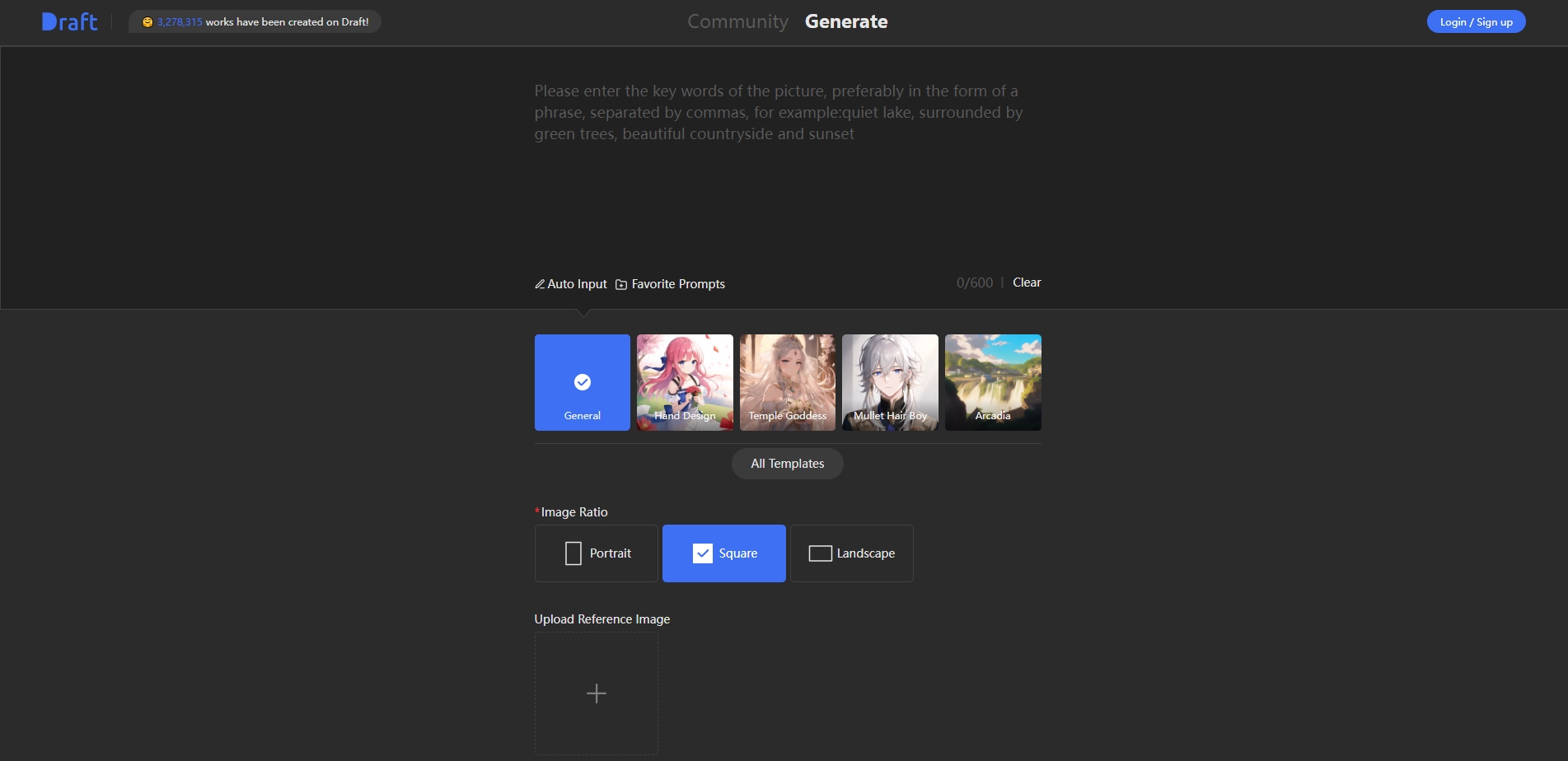Click the Portrait rectangle icon

(x=573, y=553)
